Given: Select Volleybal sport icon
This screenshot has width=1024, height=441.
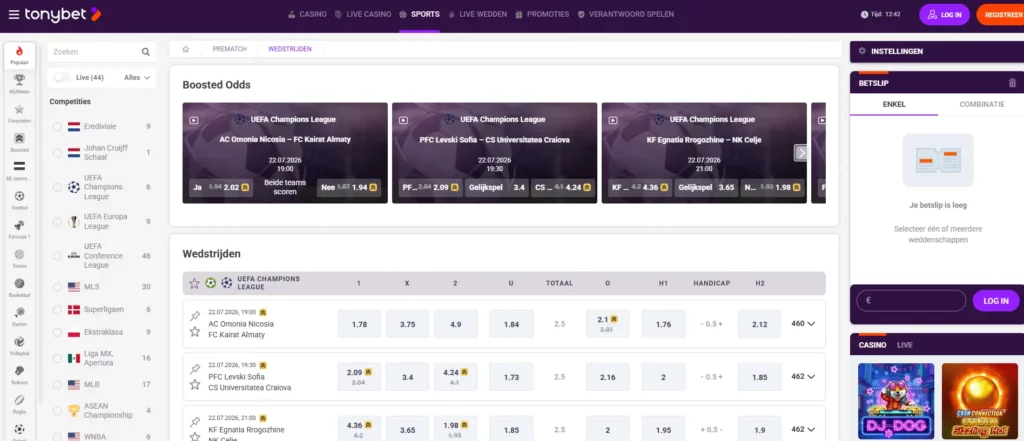Looking at the screenshot, I should point(19,345).
